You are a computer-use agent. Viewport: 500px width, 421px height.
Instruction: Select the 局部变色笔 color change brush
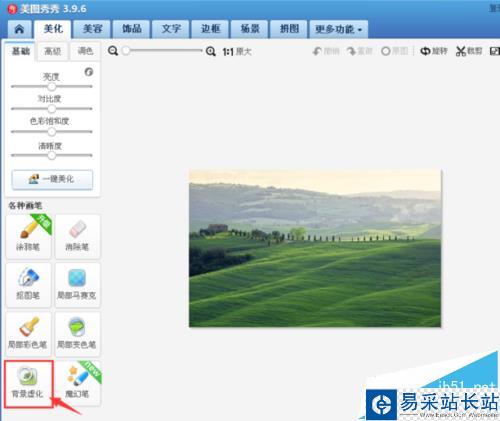tap(77, 334)
